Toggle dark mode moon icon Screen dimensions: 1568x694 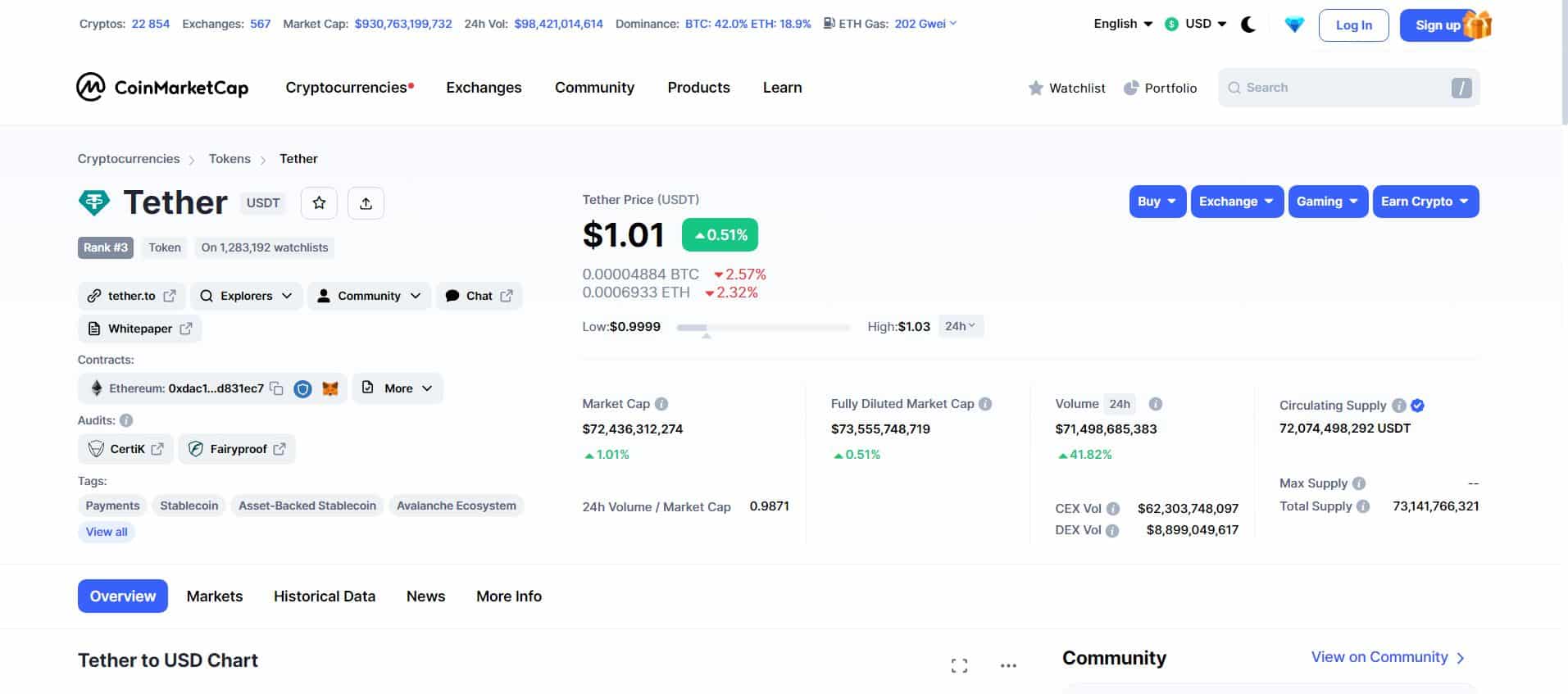(1248, 25)
